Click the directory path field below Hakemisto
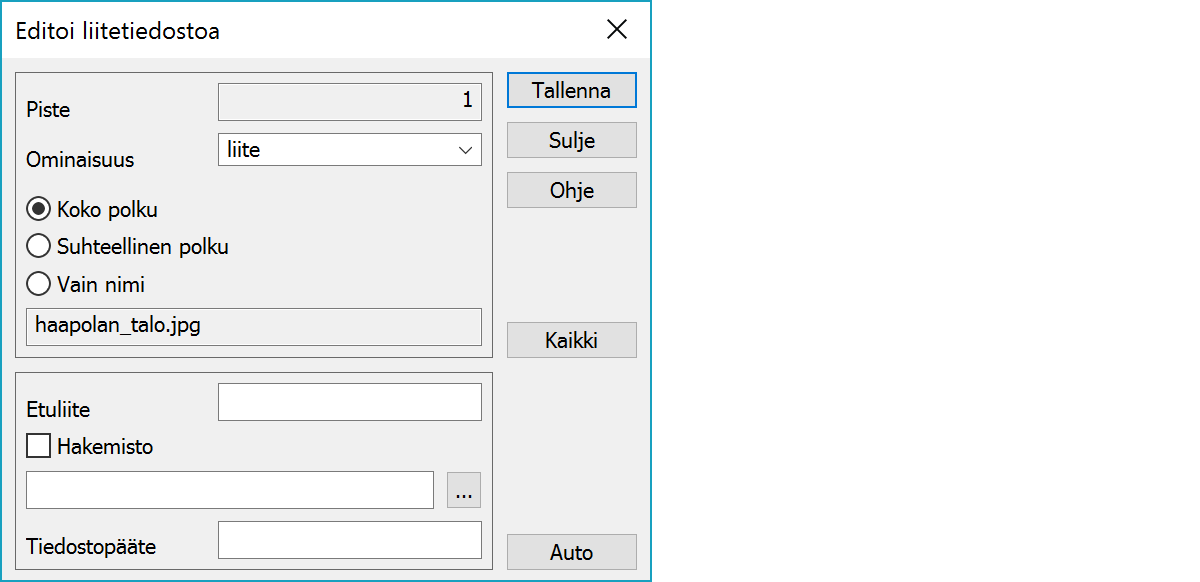The width and height of the screenshot is (1200, 582). (230, 490)
